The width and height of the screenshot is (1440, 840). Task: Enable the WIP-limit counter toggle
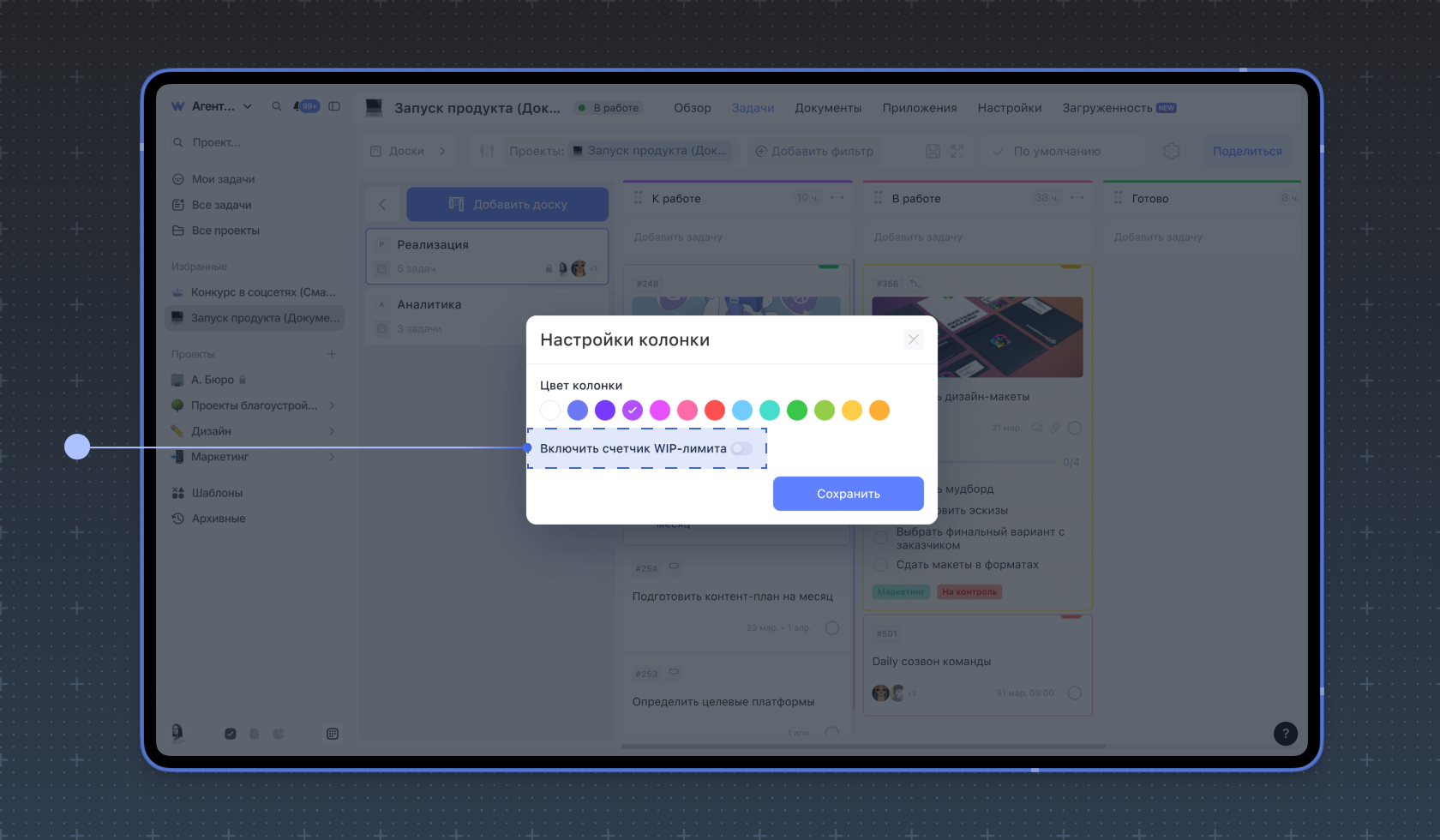(741, 448)
